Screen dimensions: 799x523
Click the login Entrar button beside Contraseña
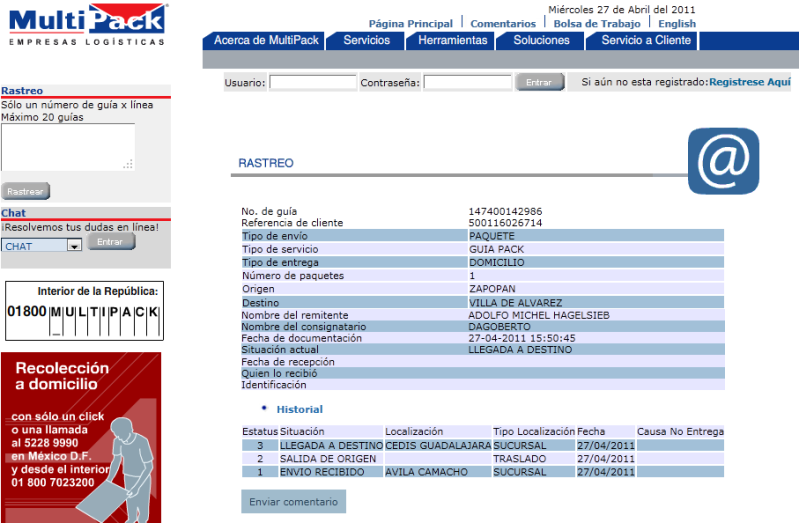point(540,82)
